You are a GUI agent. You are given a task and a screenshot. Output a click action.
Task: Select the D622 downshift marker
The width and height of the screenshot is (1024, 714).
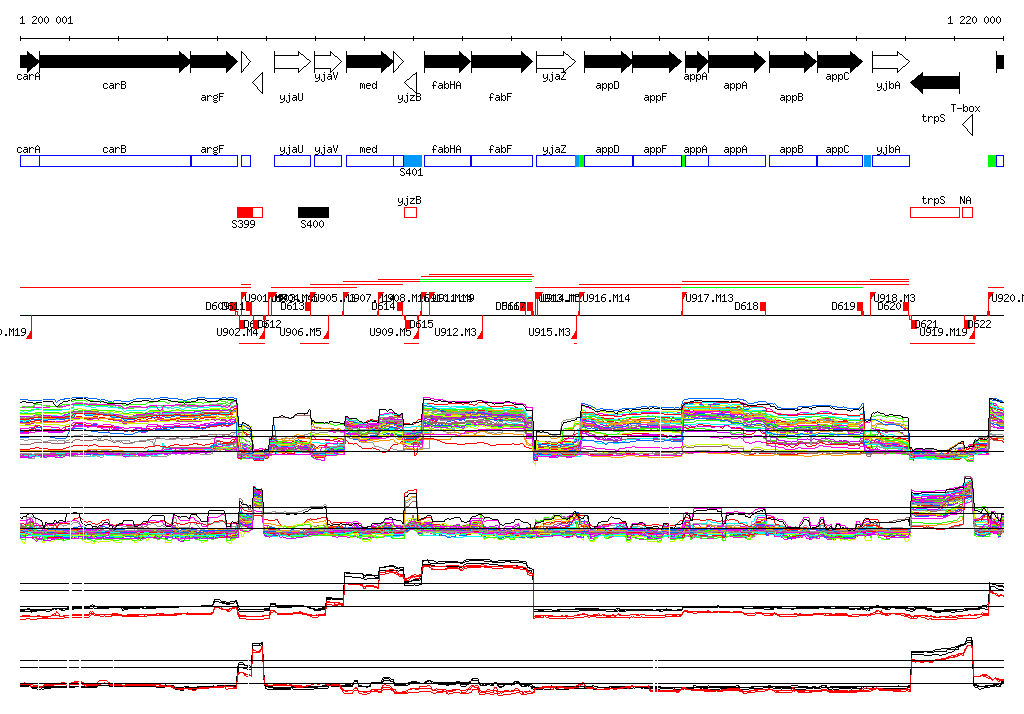[966, 324]
